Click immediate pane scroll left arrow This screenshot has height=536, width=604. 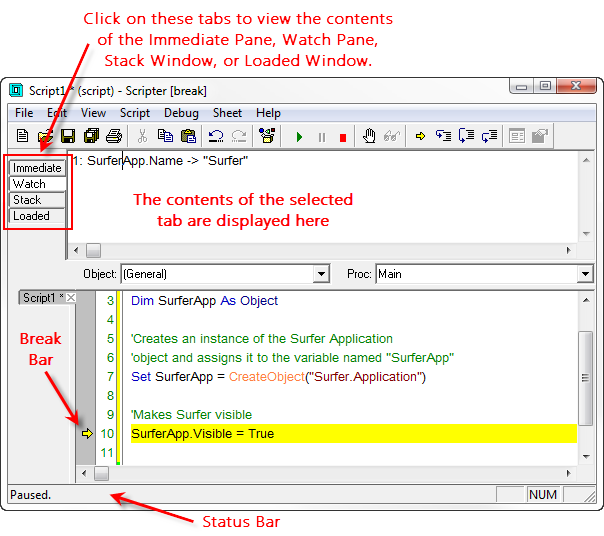click(76, 250)
